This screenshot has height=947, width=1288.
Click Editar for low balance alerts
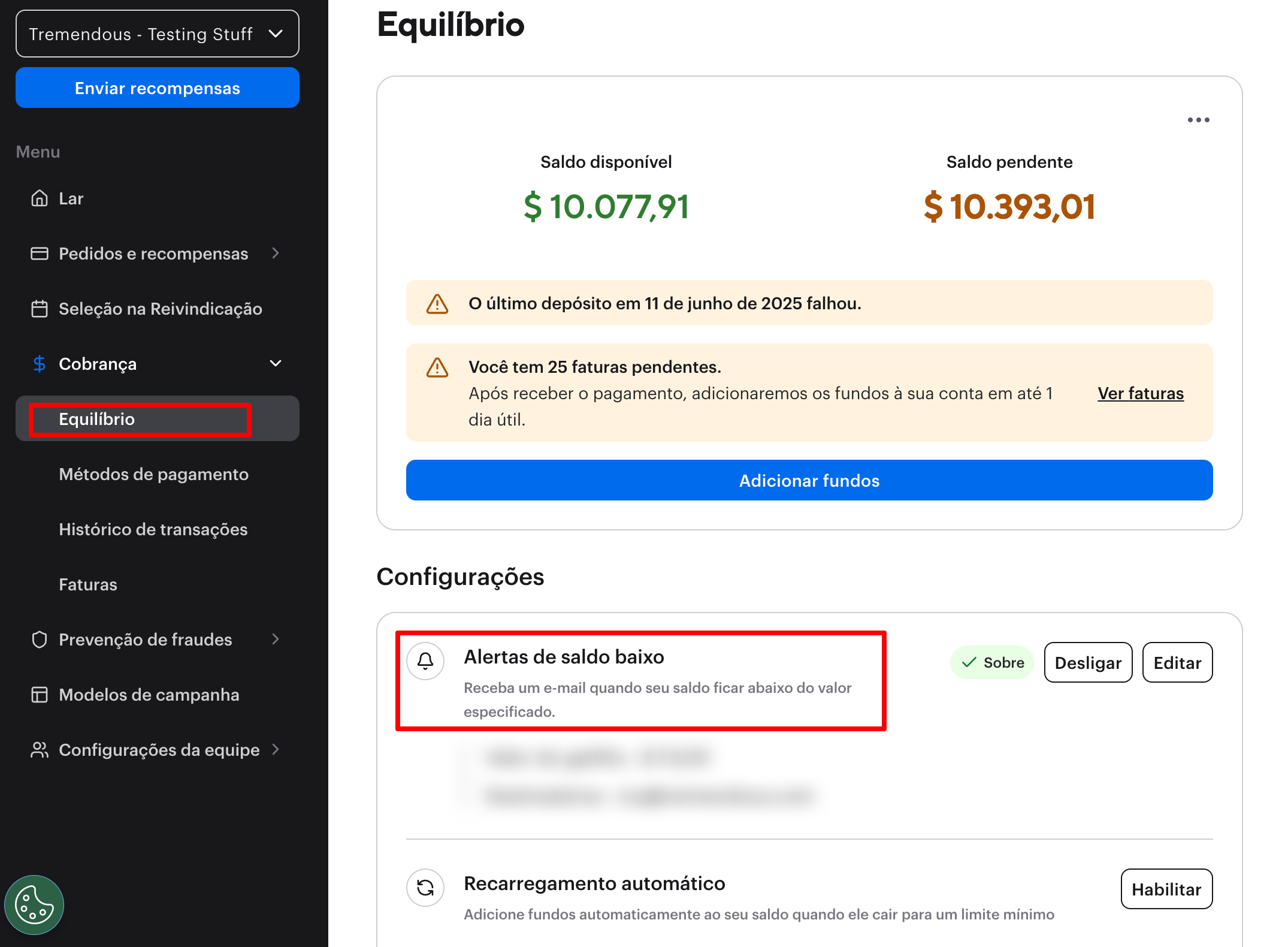[1177, 662]
